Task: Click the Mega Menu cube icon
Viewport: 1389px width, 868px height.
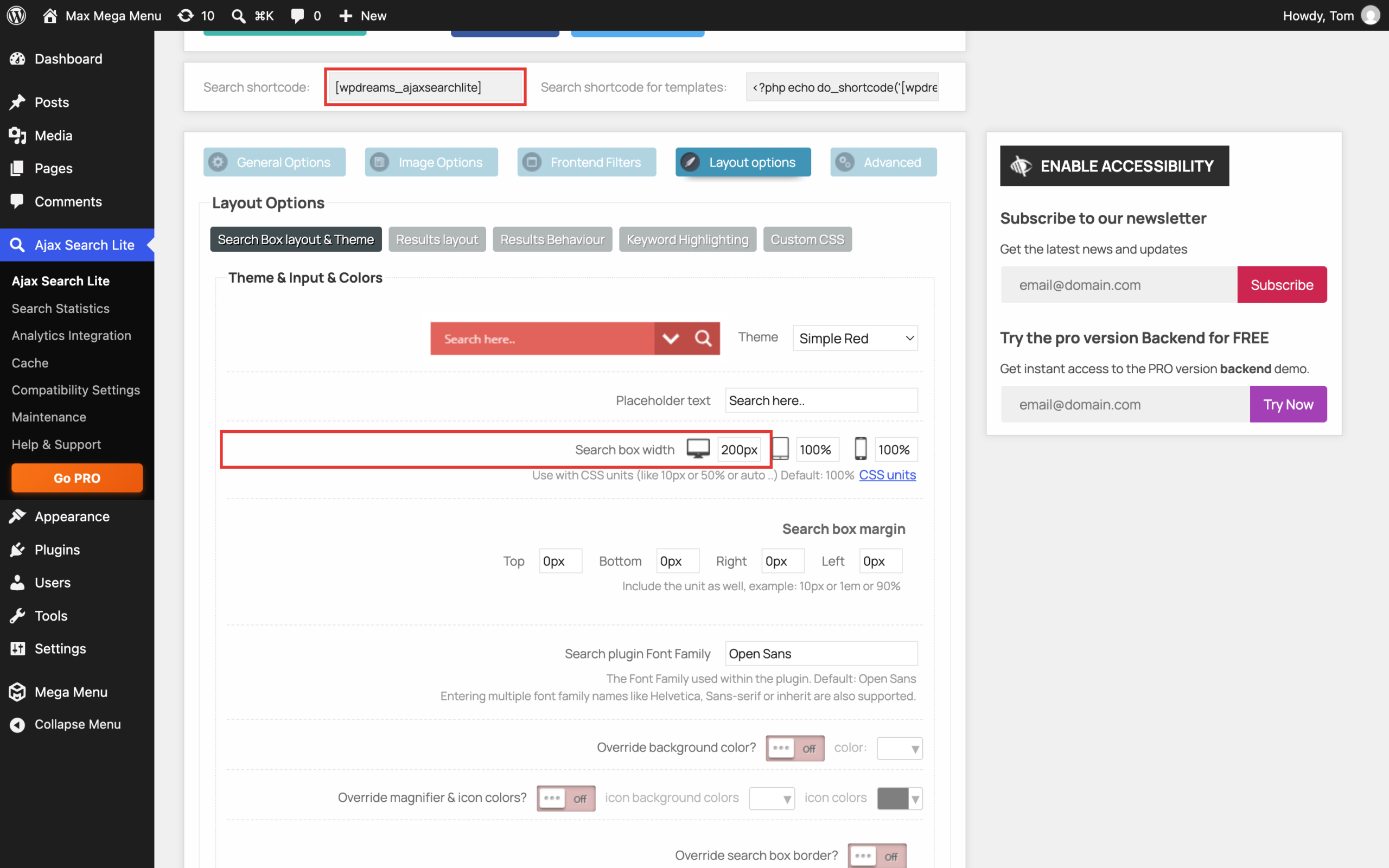Action: pos(17,692)
